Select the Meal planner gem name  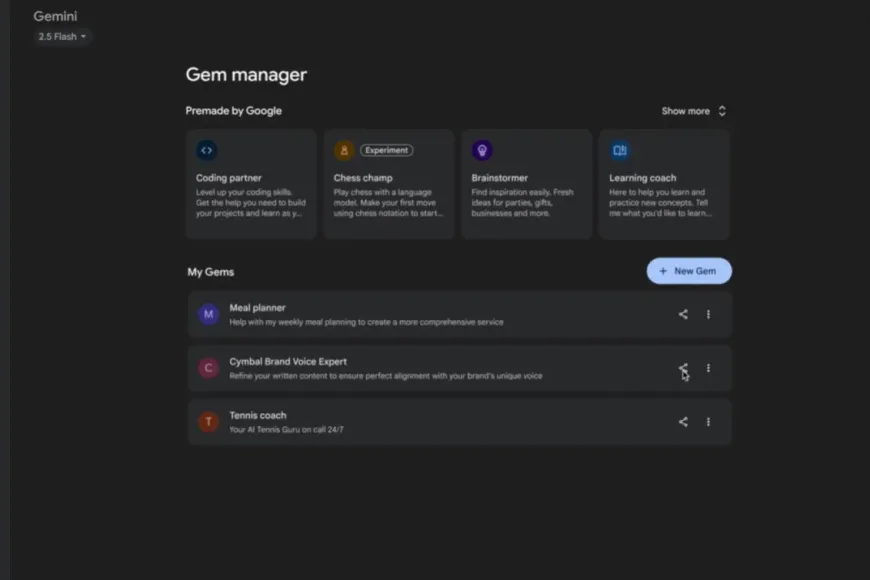(257, 308)
